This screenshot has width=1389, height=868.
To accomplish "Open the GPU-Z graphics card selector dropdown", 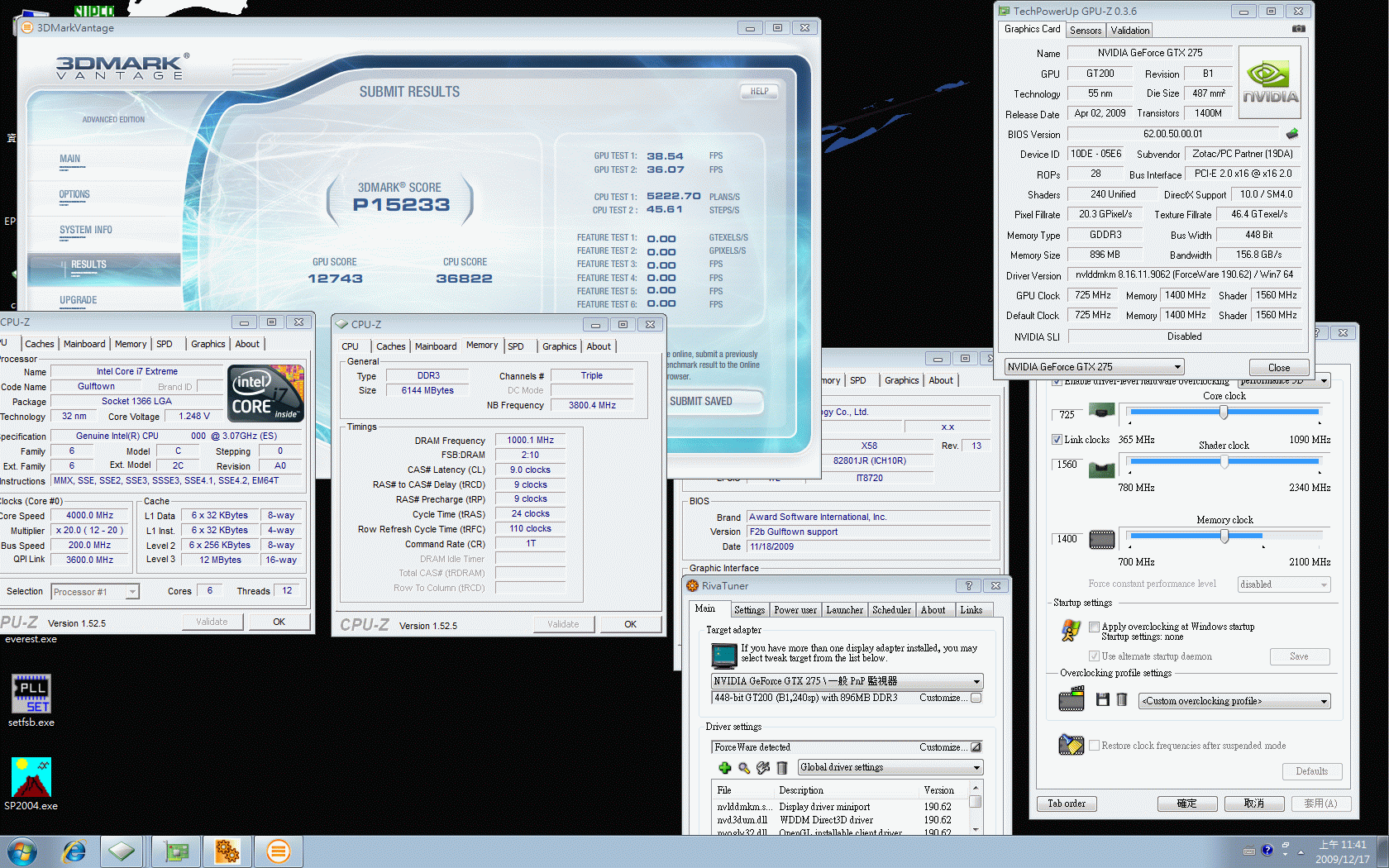I will [x=1094, y=367].
